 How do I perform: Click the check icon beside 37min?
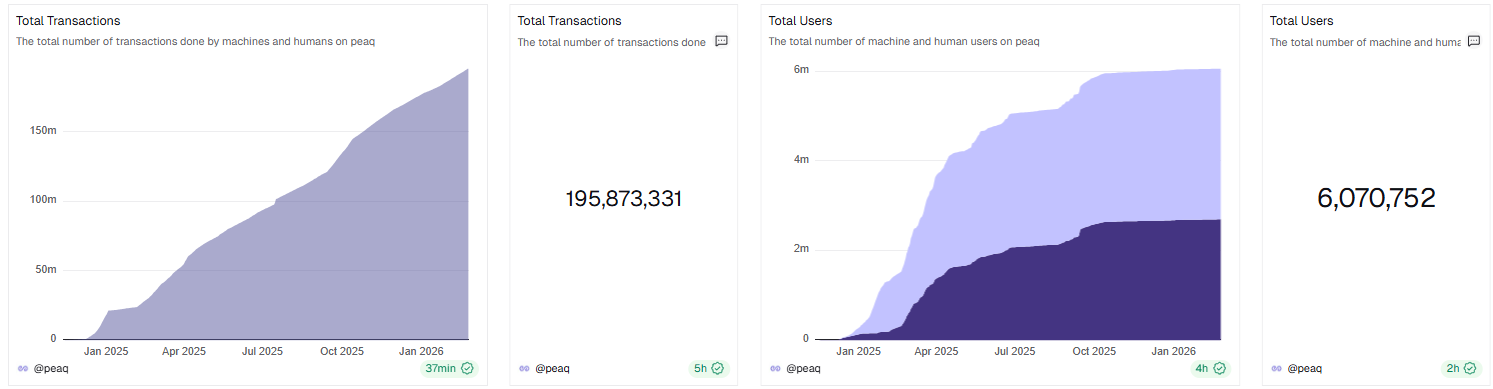click(466, 368)
